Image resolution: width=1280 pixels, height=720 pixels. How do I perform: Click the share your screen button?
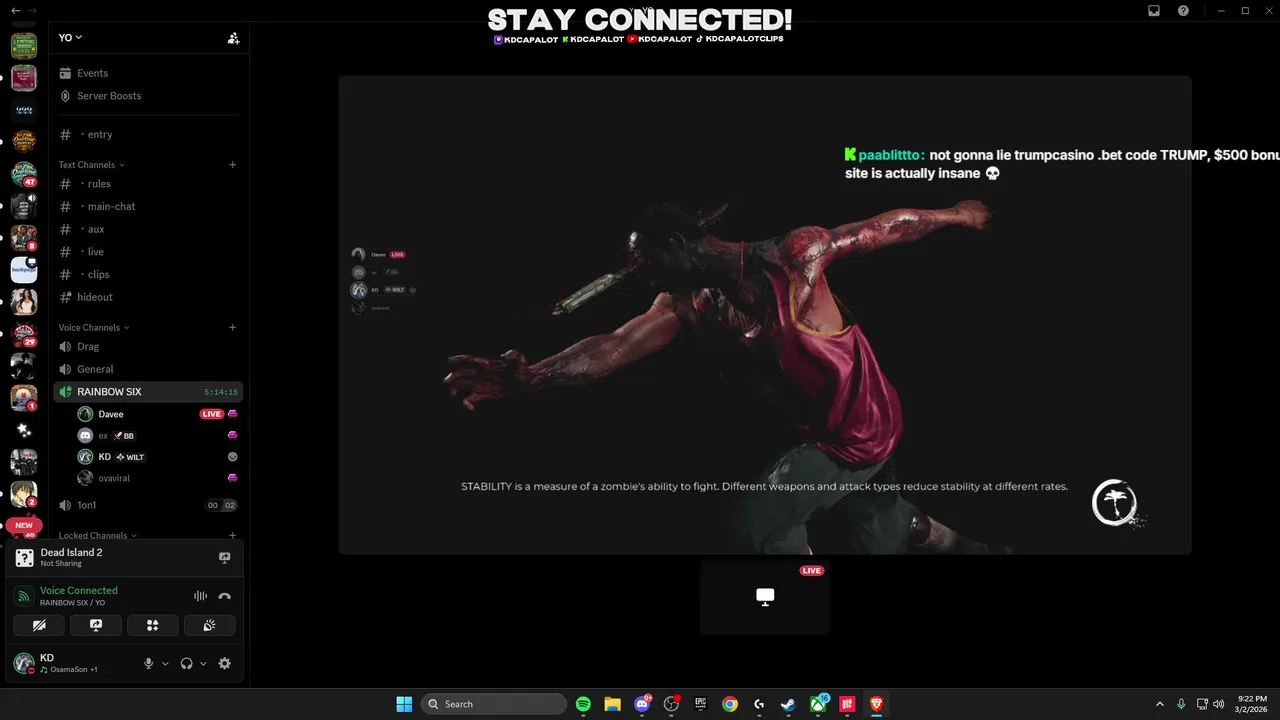96,625
